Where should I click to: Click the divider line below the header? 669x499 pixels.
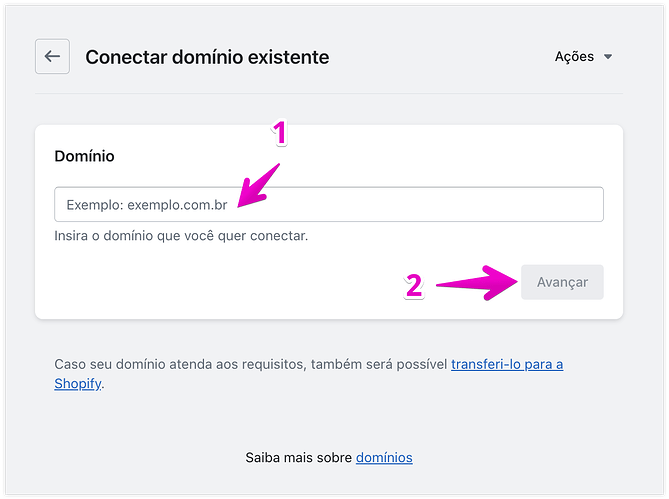(x=329, y=94)
